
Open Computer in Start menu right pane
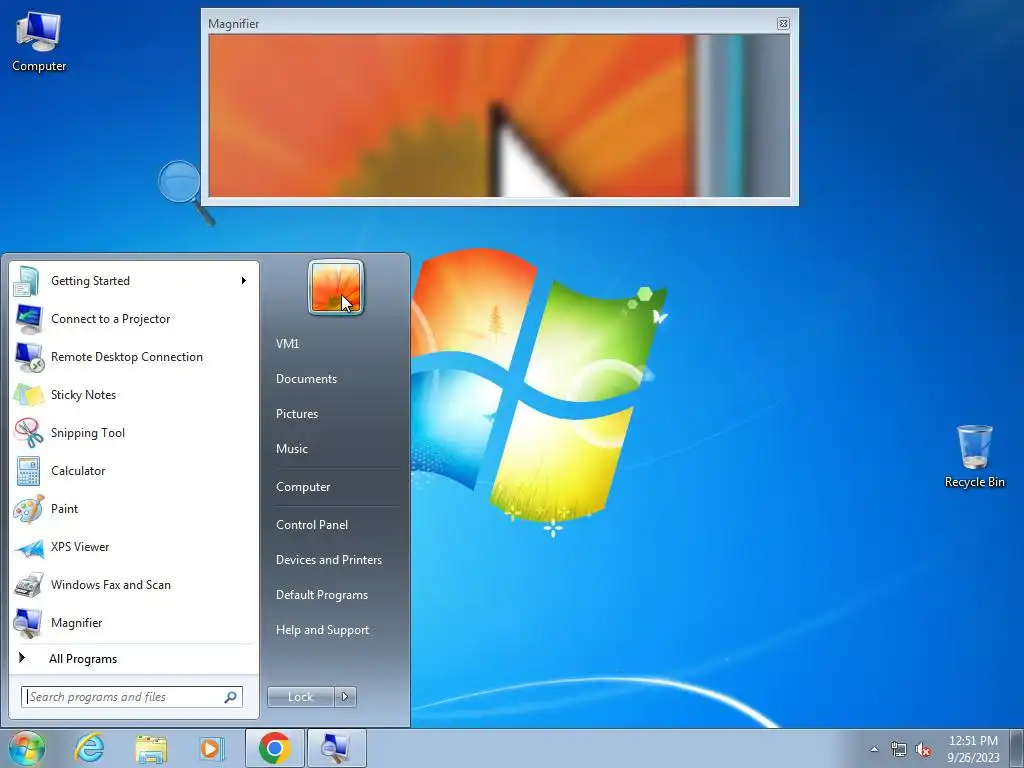(303, 487)
